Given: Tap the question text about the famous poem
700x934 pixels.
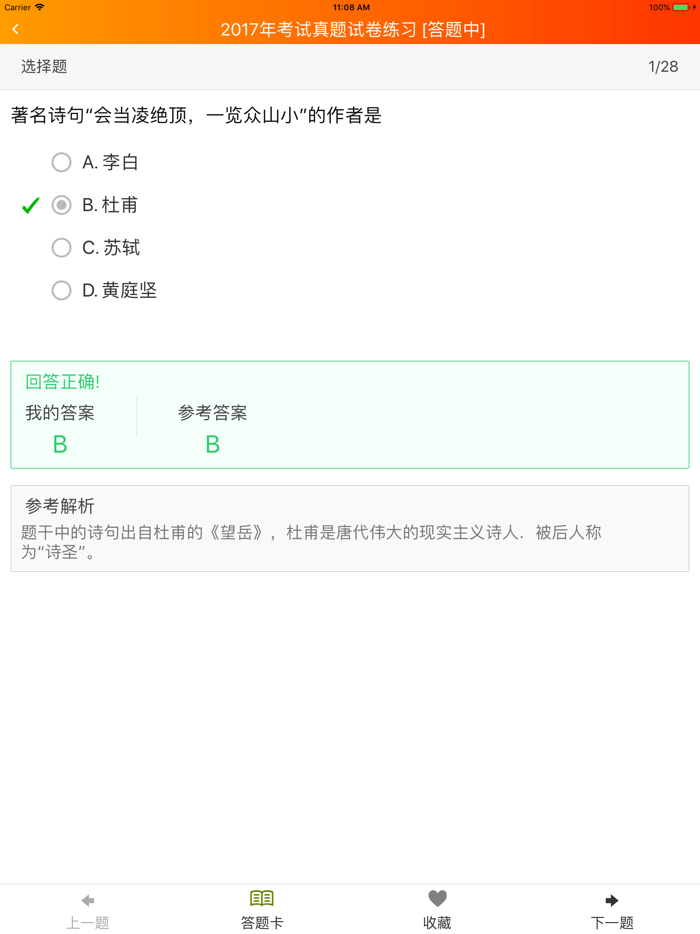Looking at the screenshot, I should (200, 115).
